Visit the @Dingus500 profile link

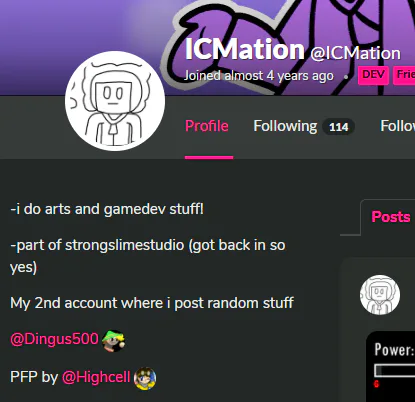click(54, 339)
